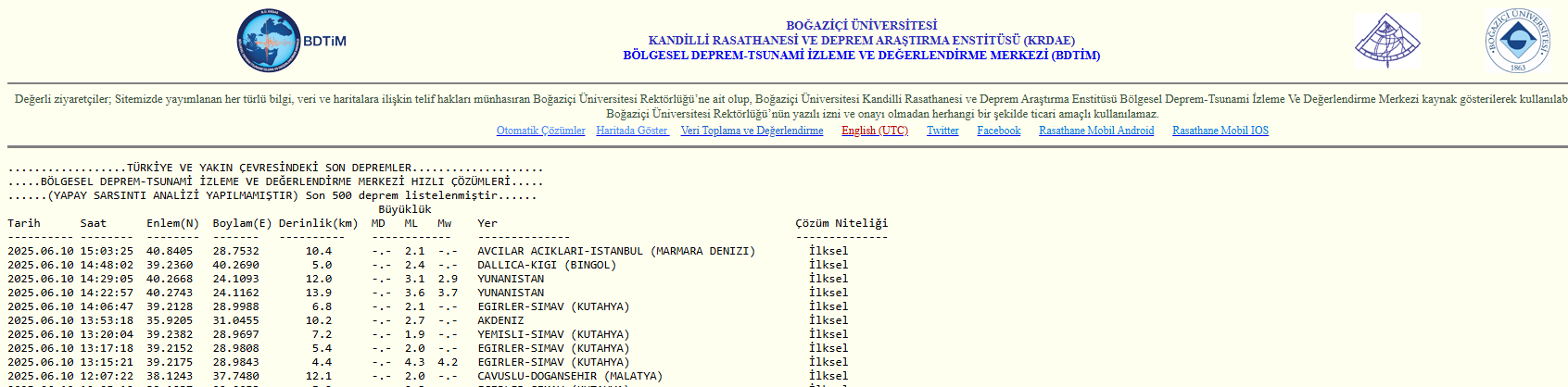The width and height of the screenshot is (1568, 387).
Task: Click the AVCILAR ACIKLARI-ISTANBUL earthquake location
Action: (616, 251)
